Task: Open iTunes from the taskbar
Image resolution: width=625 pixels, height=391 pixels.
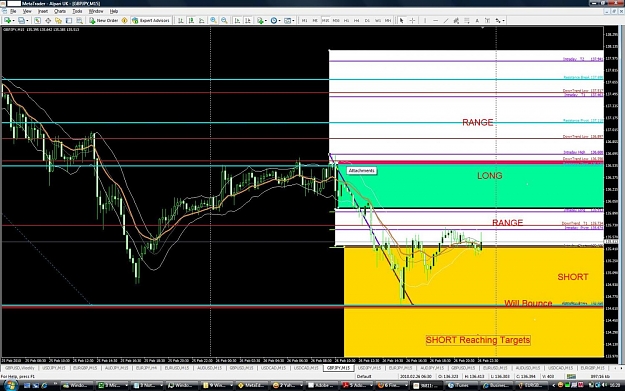Action: click(461, 385)
